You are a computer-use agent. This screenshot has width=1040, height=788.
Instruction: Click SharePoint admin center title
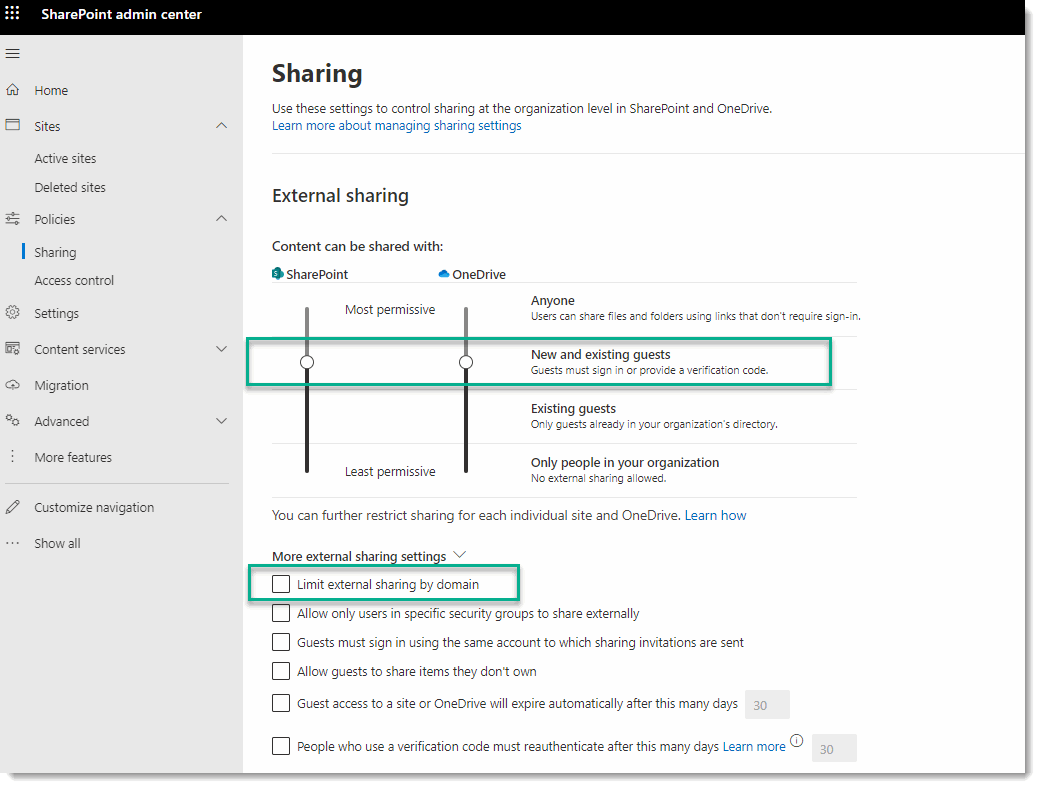pyautogui.click(x=121, y=14)
